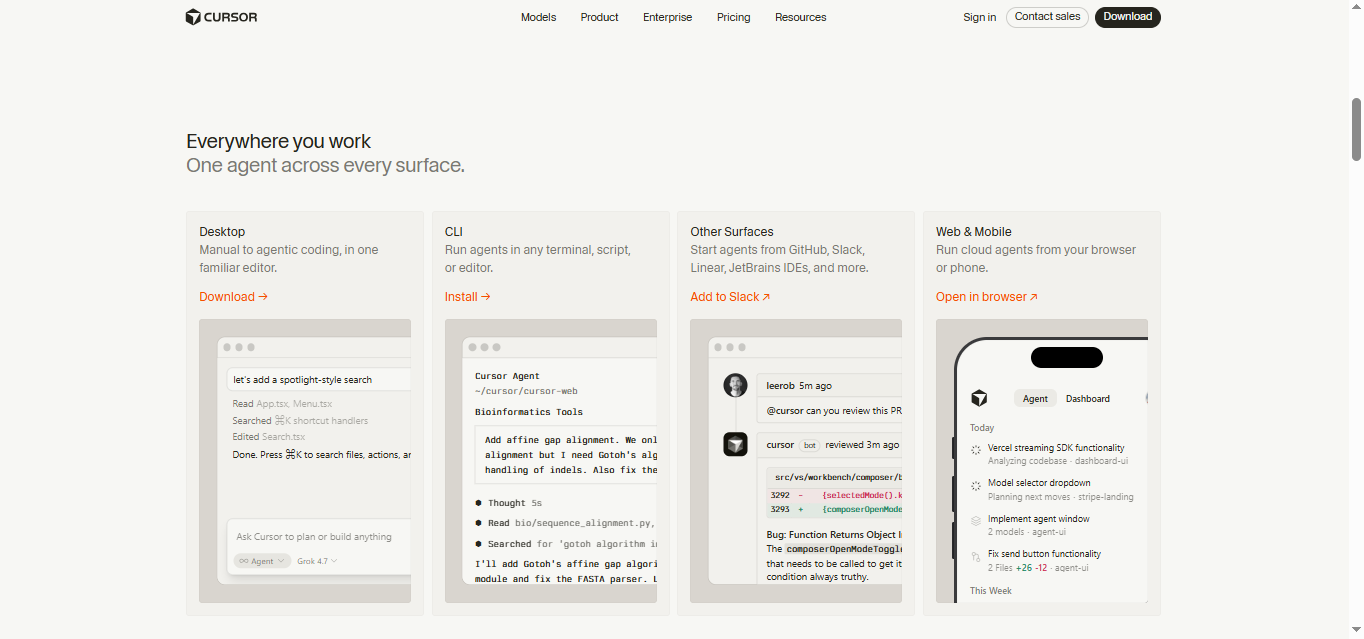Image resolution: width=1364 pixels, height=639 pixels.
Task: Click the bot badge next to cursor
Action: (810, 445)
